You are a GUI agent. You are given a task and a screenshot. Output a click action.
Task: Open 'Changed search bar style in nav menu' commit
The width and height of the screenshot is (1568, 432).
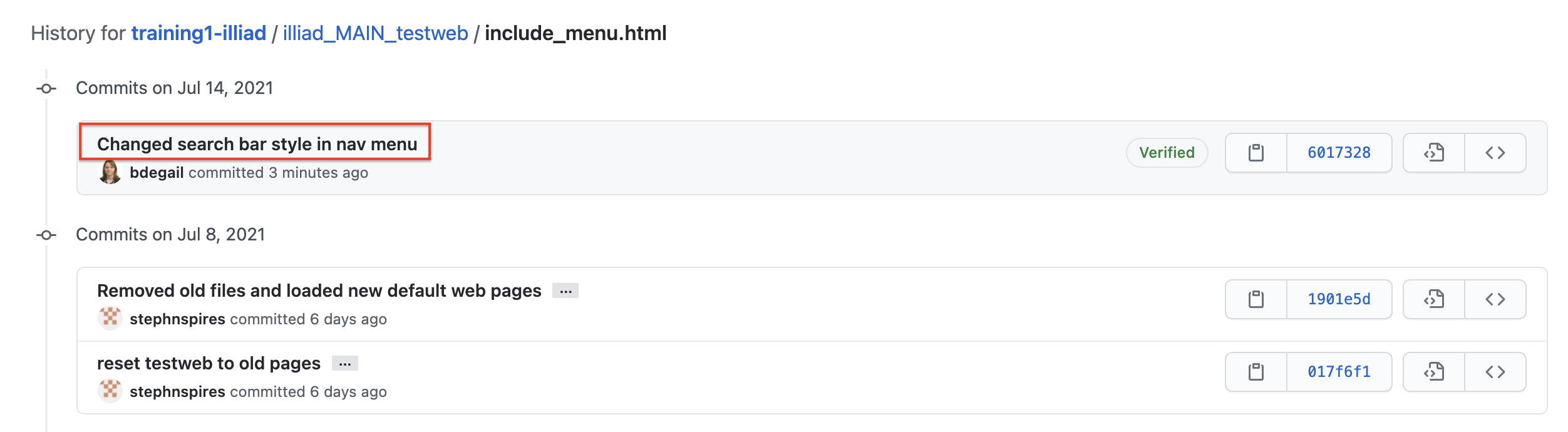tap(257, 144)
